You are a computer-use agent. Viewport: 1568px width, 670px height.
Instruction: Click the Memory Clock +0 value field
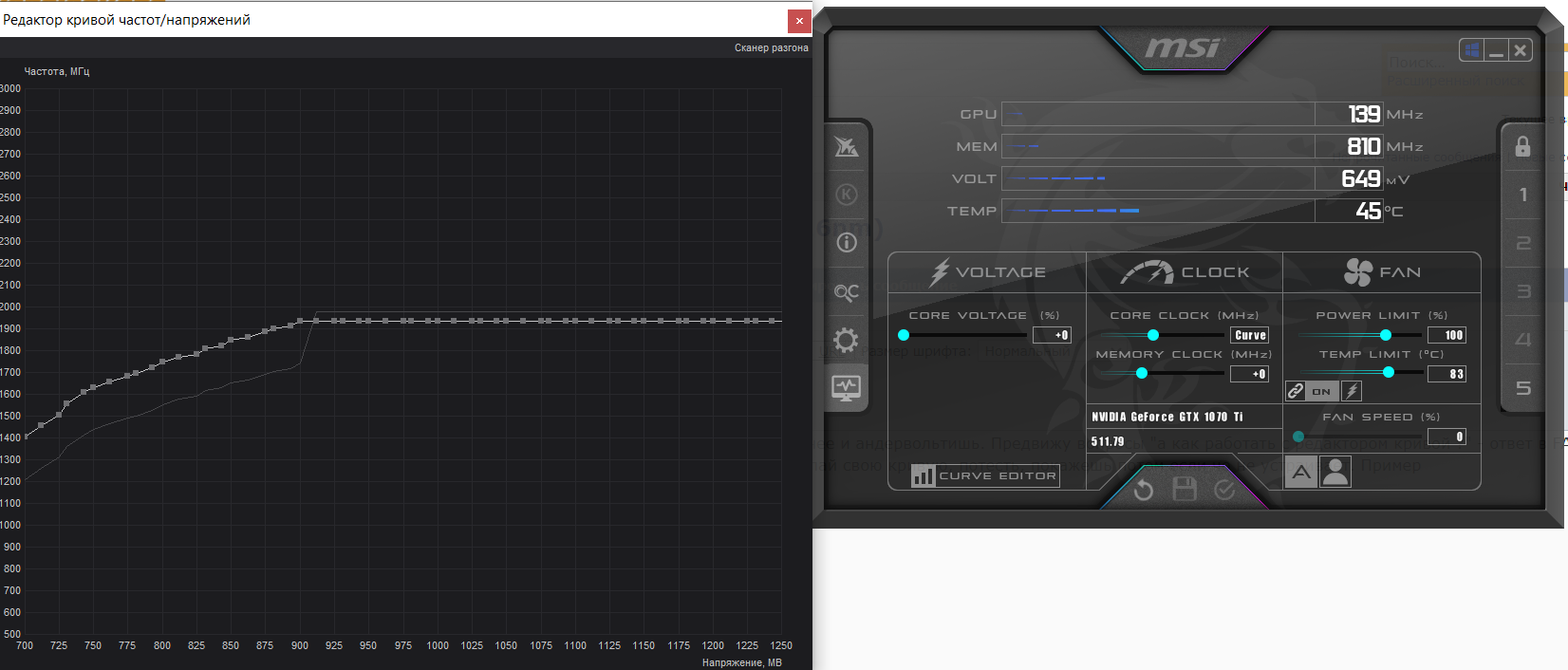coord(1249,374)
